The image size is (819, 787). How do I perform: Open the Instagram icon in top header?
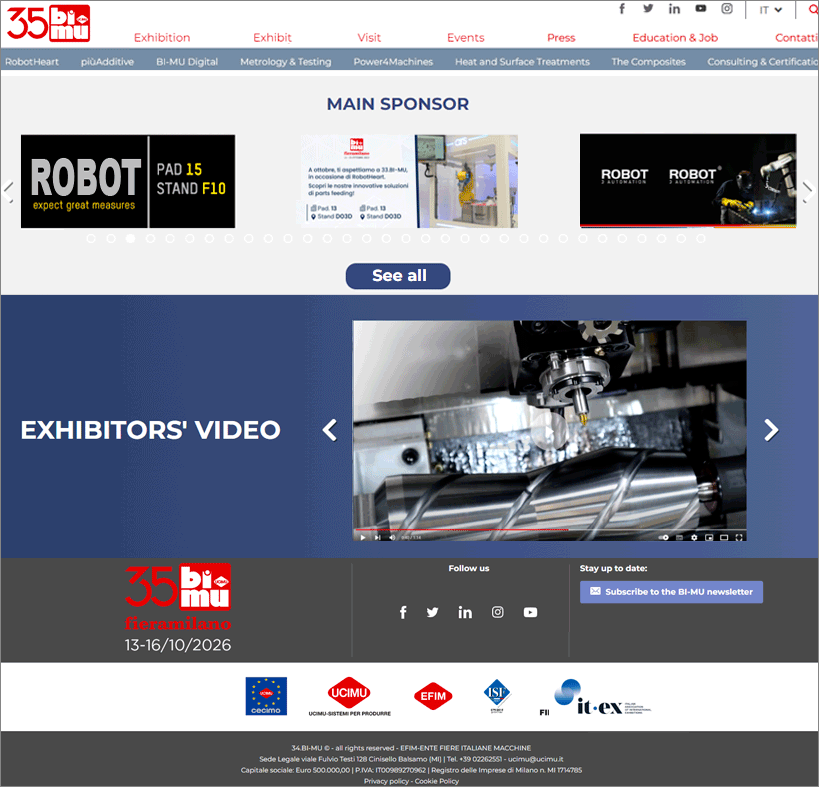tap(727, 9)
